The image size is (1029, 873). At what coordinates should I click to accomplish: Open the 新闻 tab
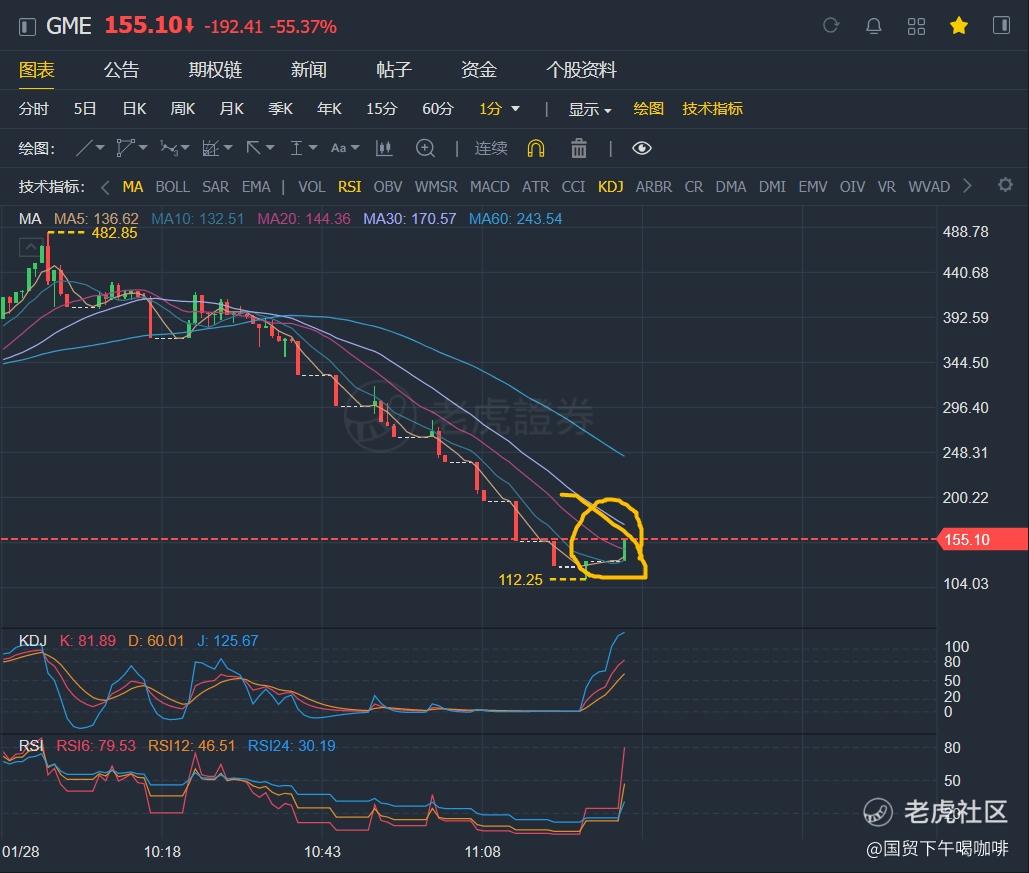coord(308,70)
